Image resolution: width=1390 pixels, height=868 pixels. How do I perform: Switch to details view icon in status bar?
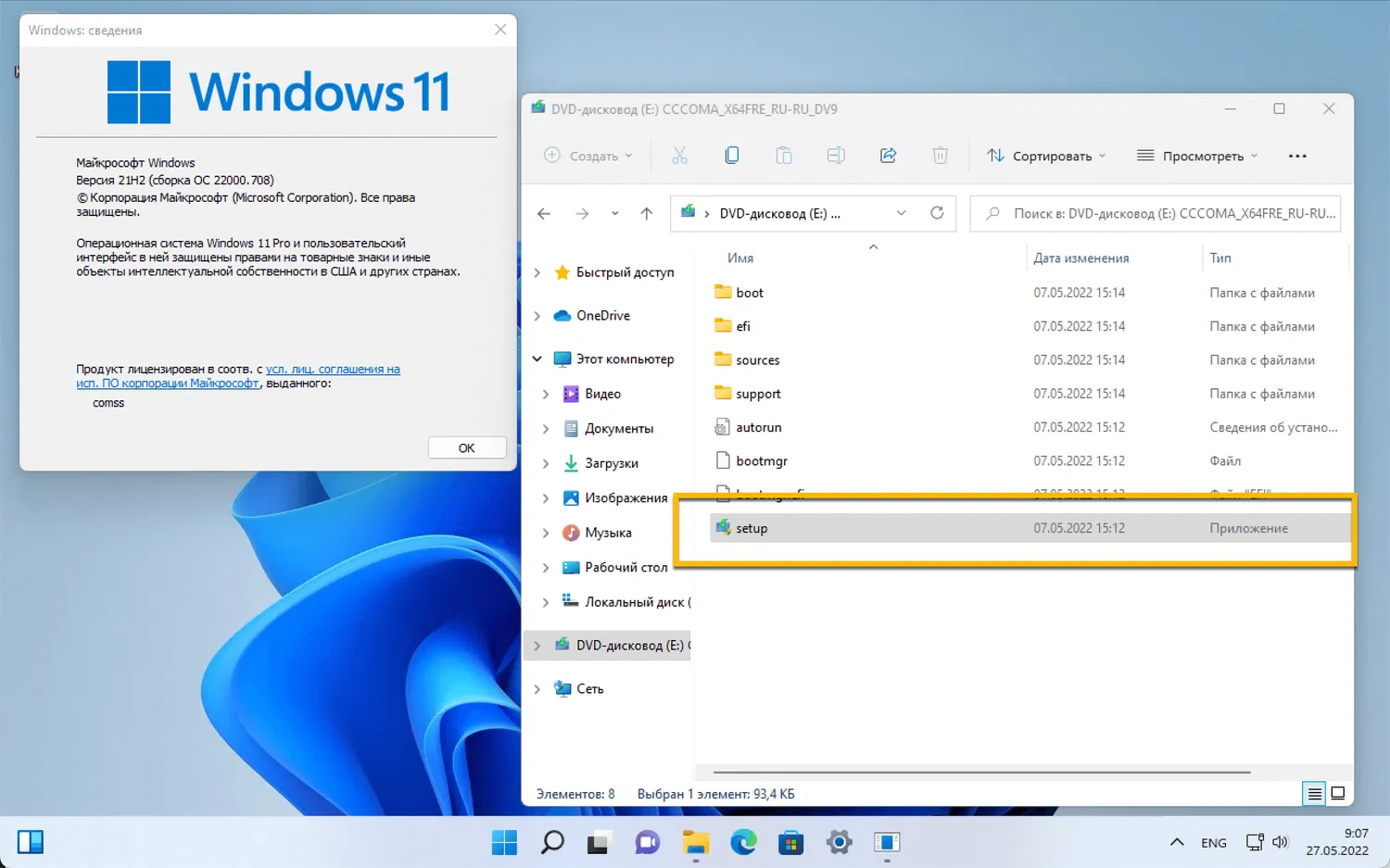click(x=1314, y=794)
